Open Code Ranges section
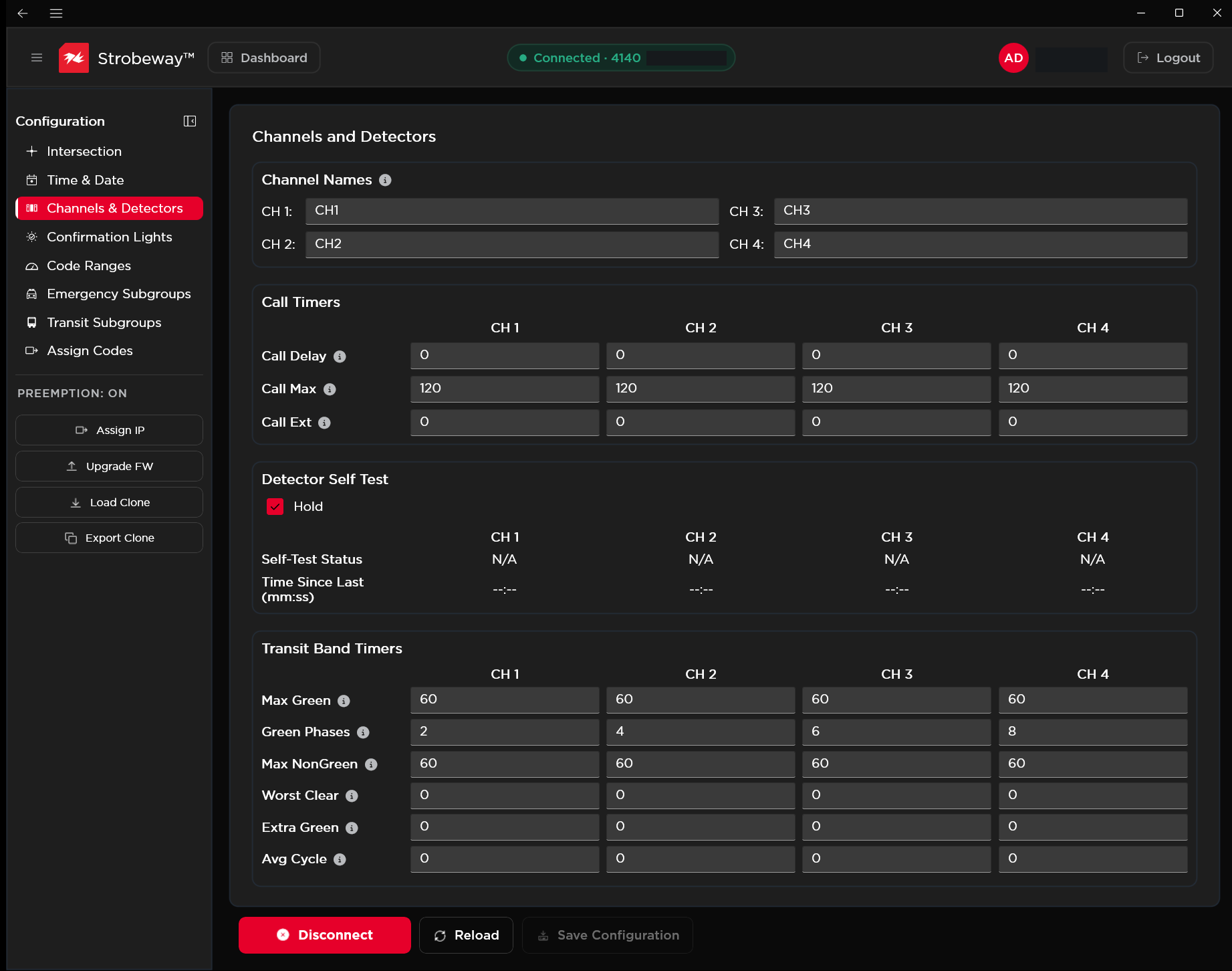 tap(109, 265)
